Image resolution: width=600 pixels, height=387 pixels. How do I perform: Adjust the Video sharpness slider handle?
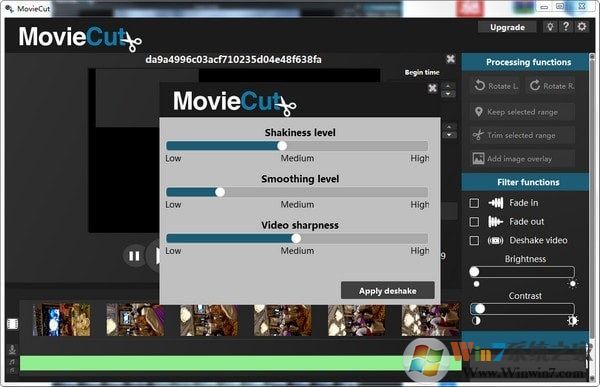(296, 238)
